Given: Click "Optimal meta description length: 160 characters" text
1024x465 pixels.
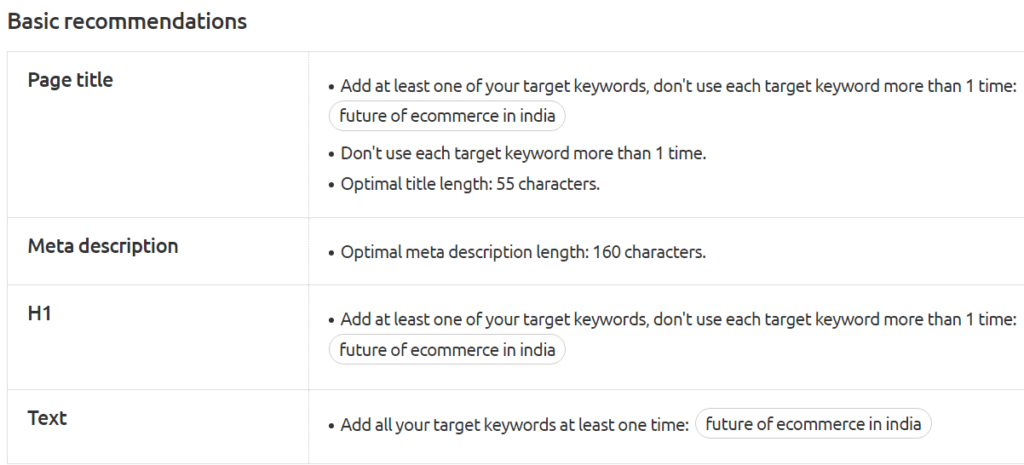Looking at the screenshot, I should click(x=523, y=252).
